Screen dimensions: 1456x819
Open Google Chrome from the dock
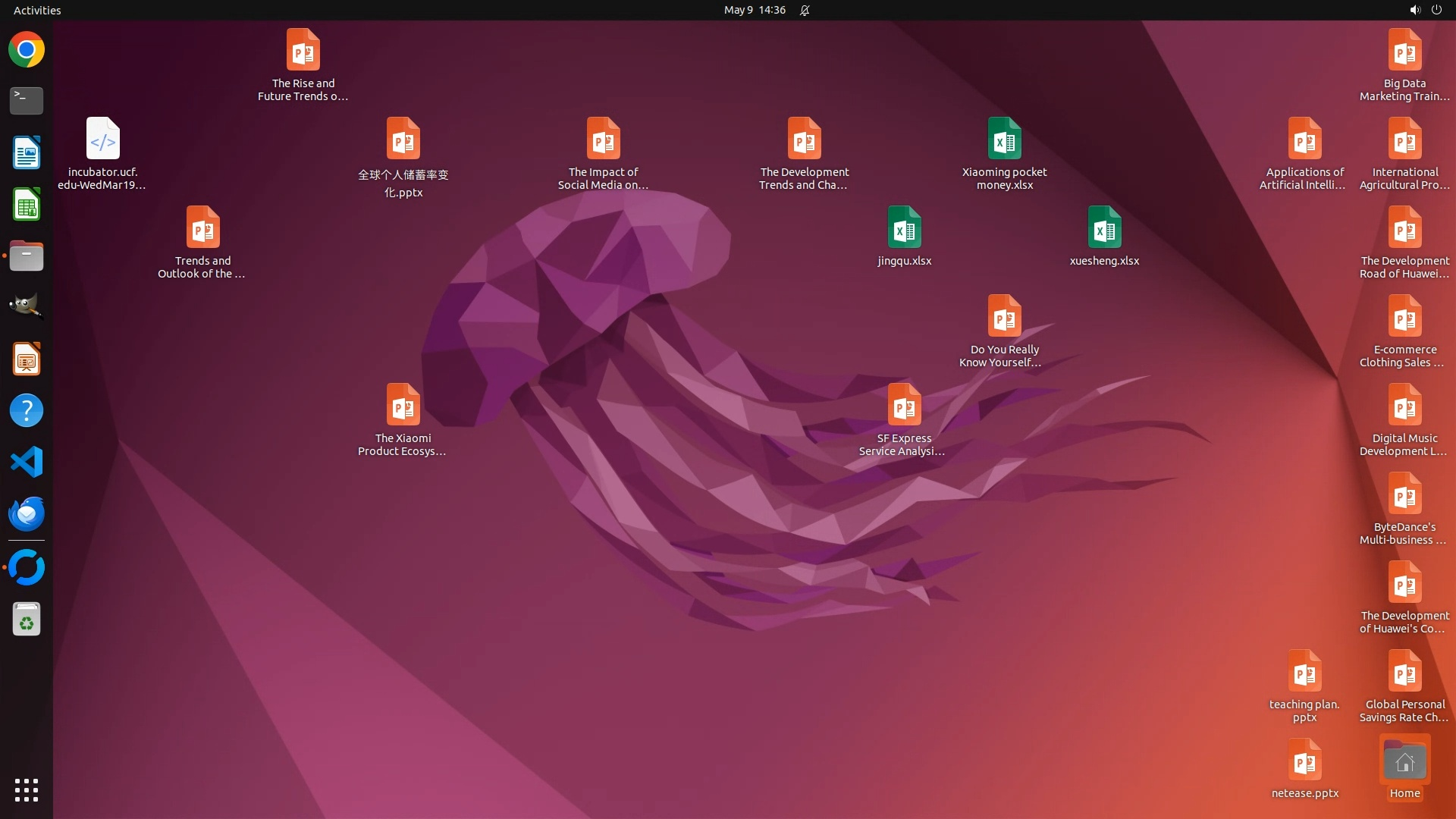pos(27,50)
